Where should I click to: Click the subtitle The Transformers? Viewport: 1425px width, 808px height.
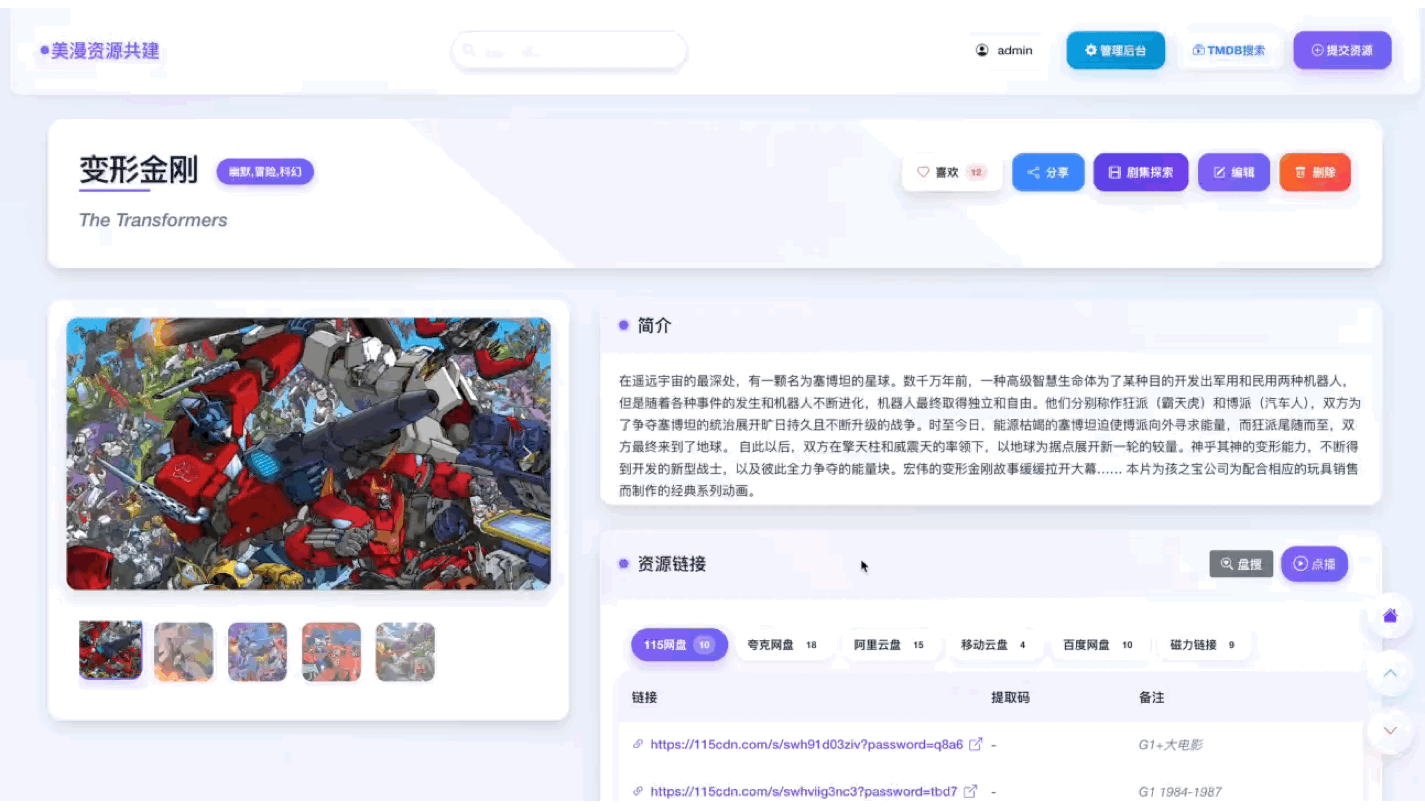[x=153, y=220]
